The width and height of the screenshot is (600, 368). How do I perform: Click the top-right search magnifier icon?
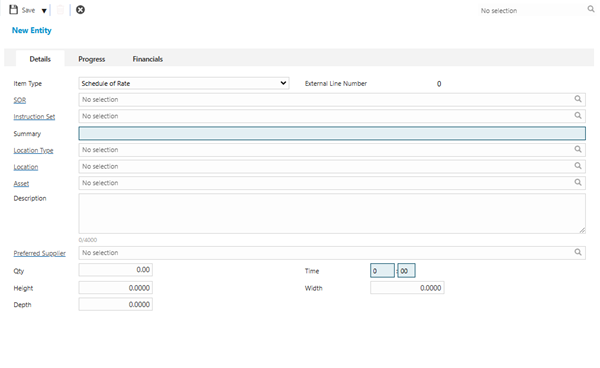tap(591, 9)
